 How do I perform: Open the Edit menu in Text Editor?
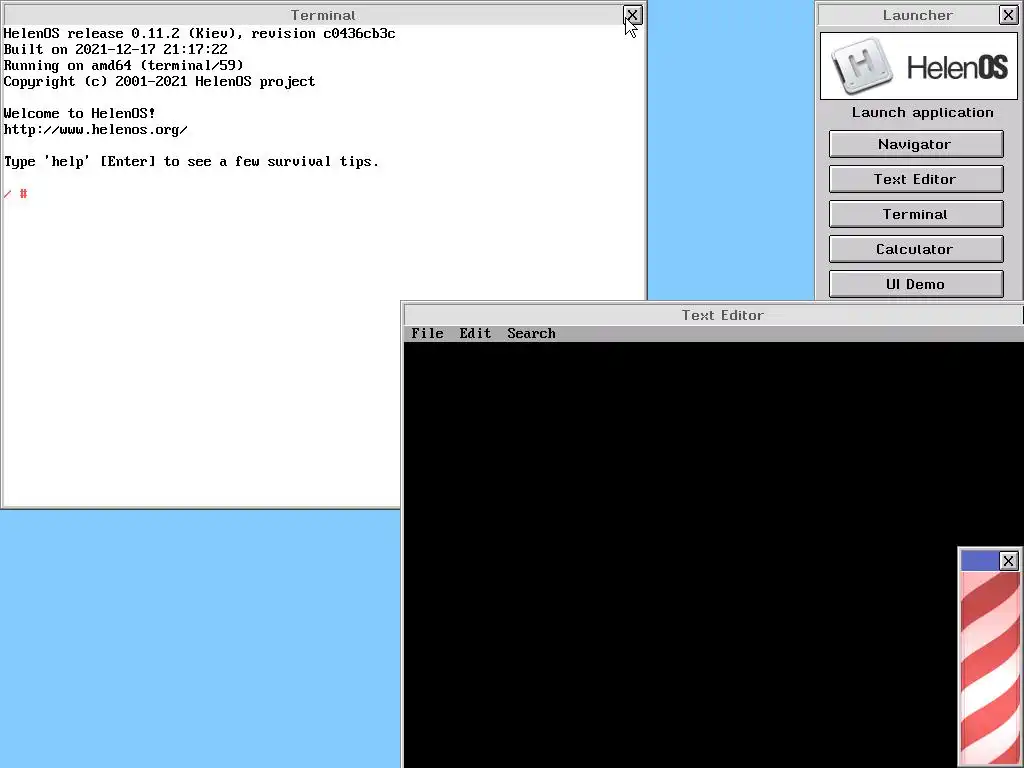[x=475, y=333]
